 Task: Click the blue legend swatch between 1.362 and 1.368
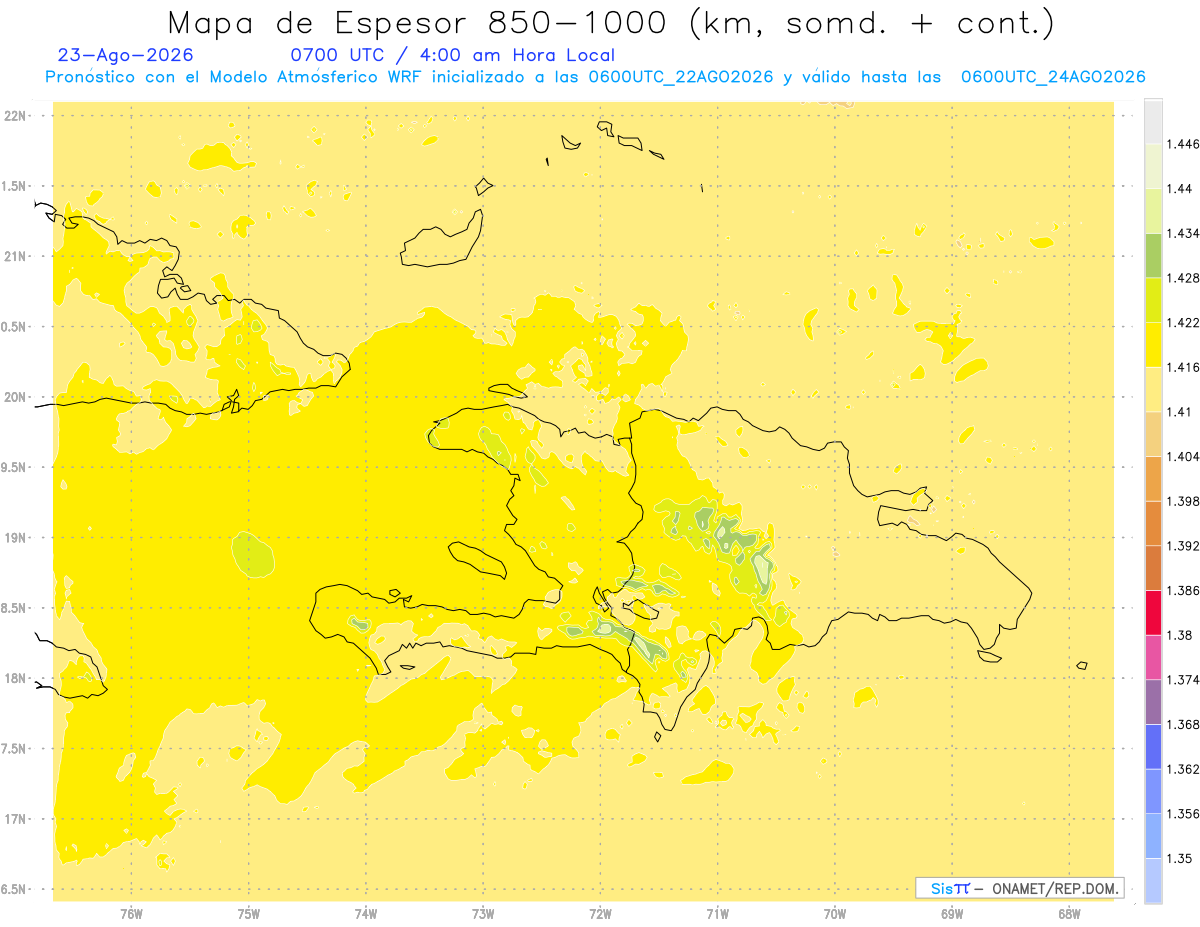coord(1153,747)
